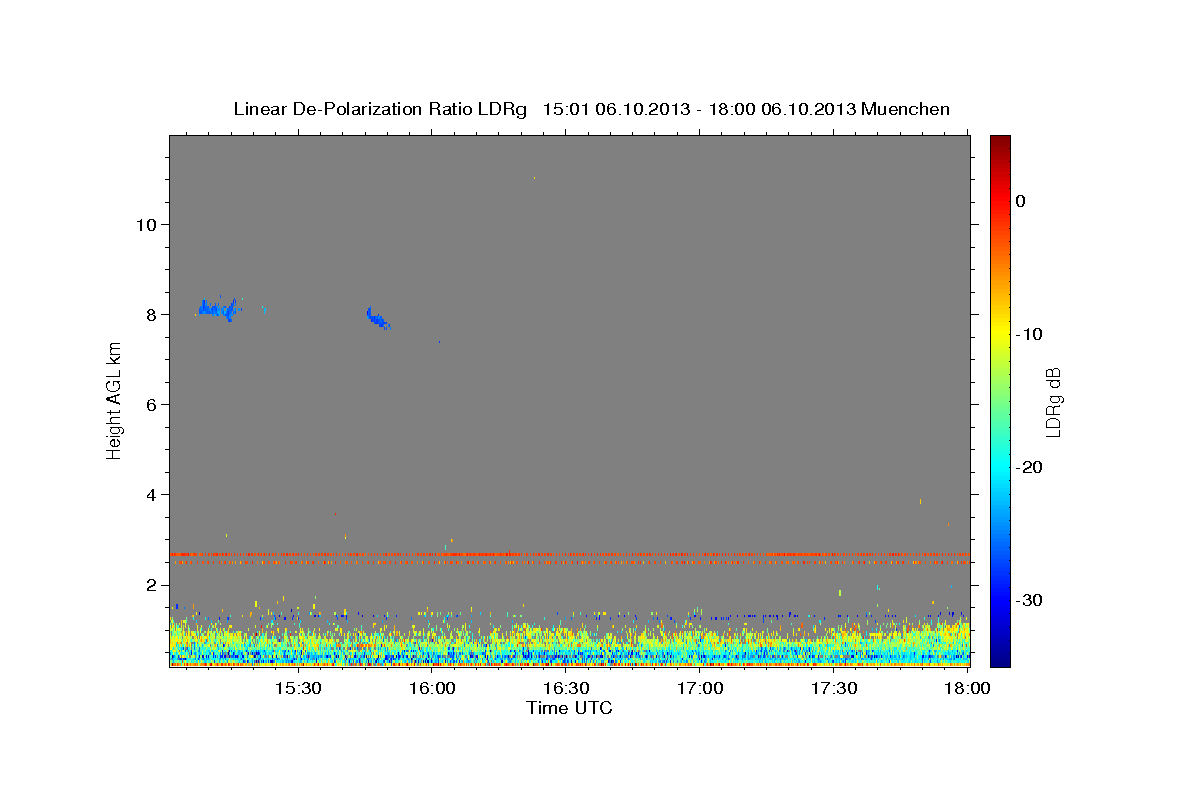The width and height of the screenshot is (1200, 800).
Task: Select the 16:00 time tick label
Action: (432, 689)
